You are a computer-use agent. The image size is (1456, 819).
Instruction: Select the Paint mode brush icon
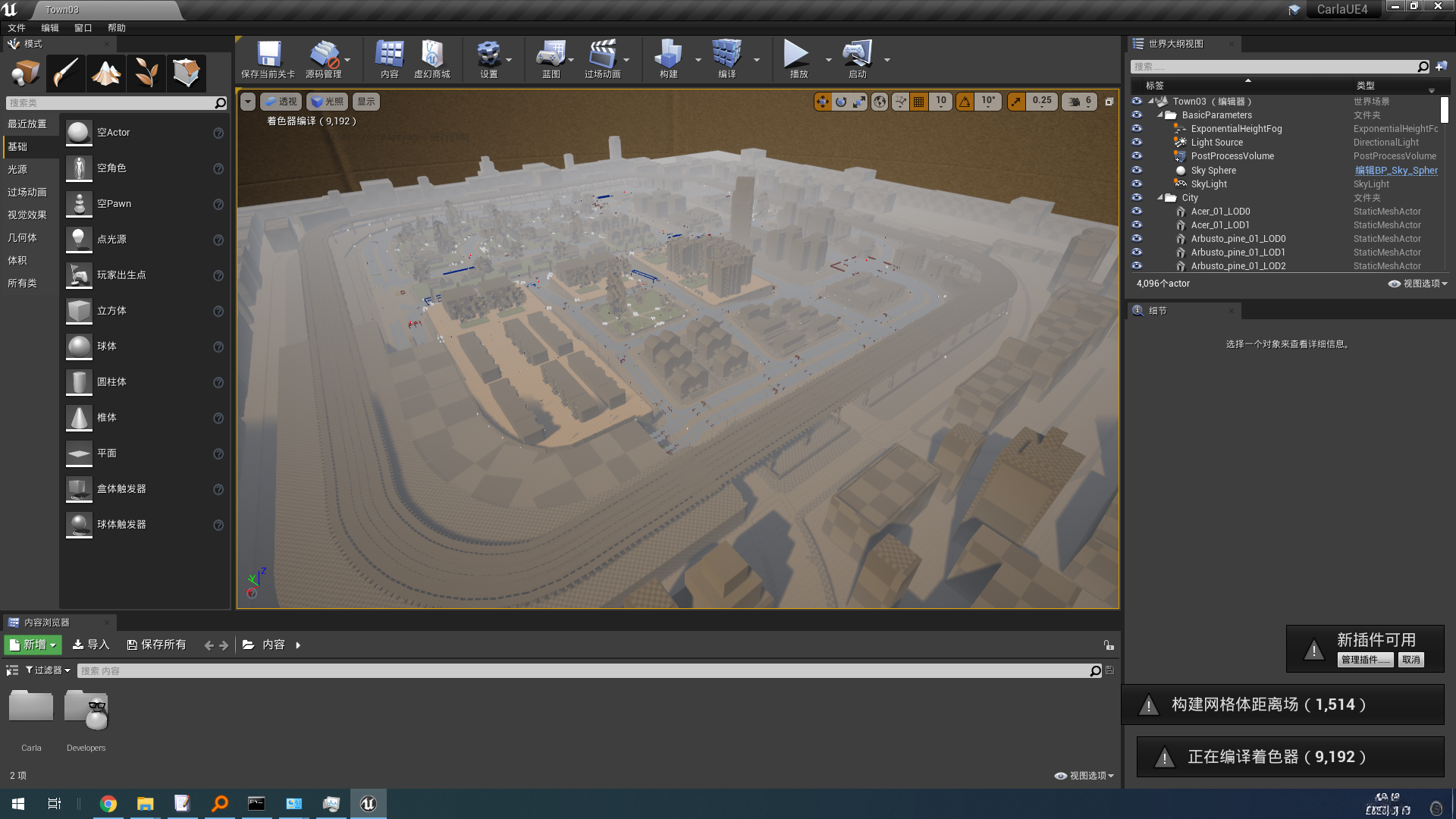(x=65, y=74)
